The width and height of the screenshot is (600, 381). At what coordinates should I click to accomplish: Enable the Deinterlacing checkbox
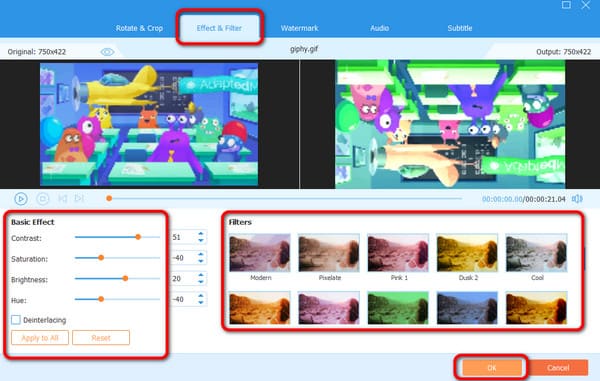coord(16,320)
